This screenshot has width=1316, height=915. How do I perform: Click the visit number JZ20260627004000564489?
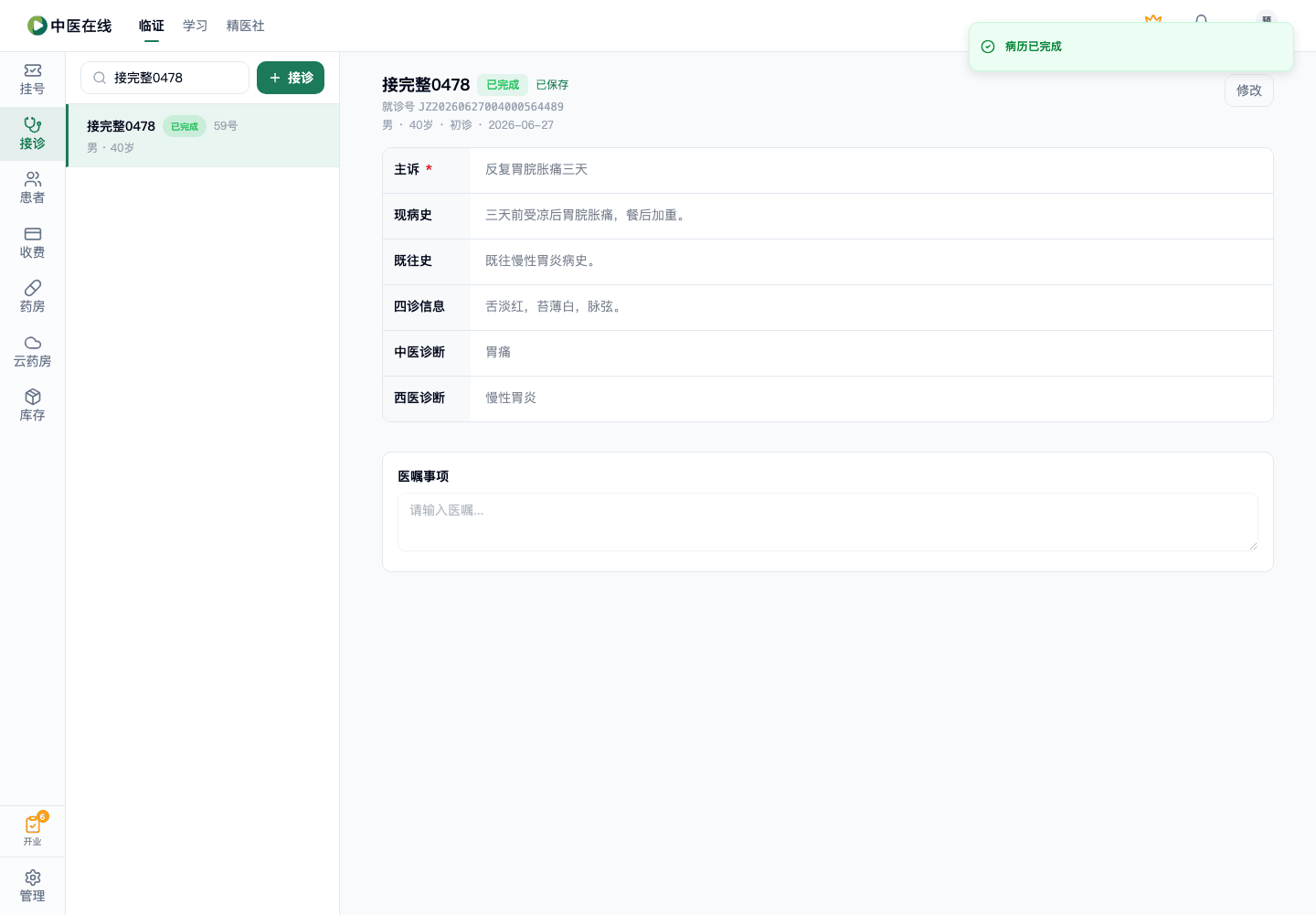click(491, 107)
